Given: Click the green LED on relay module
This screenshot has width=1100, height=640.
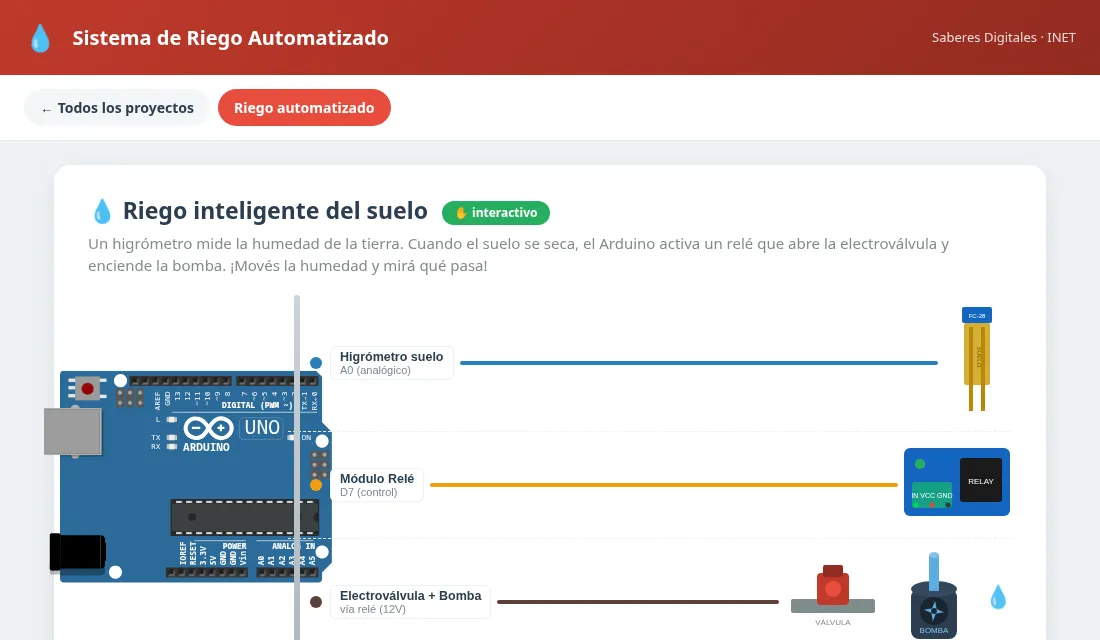Looking at the screenshot, I should [x=920, y=464].
